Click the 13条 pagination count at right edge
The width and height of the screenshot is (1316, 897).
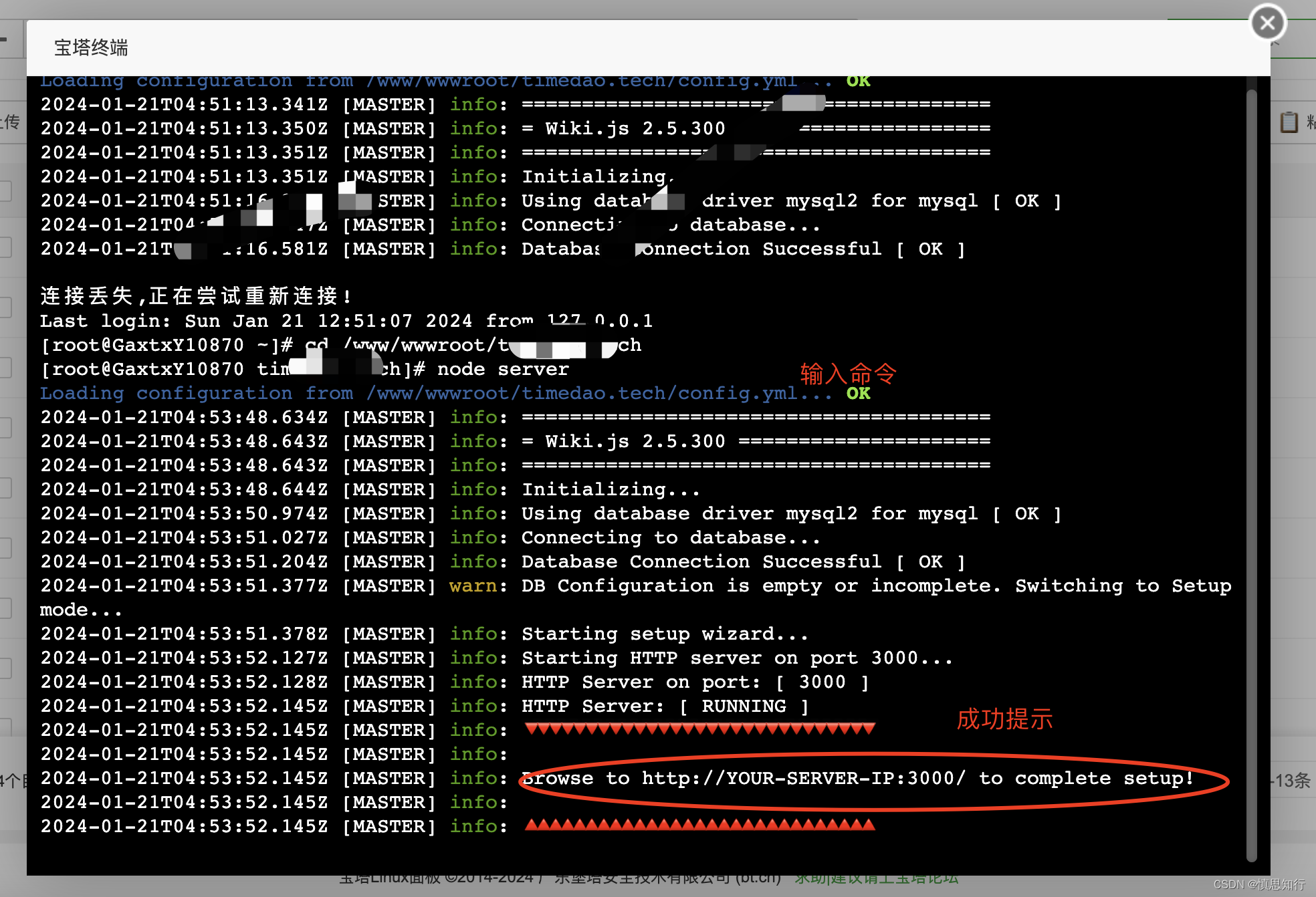(x=1292, y=781)
